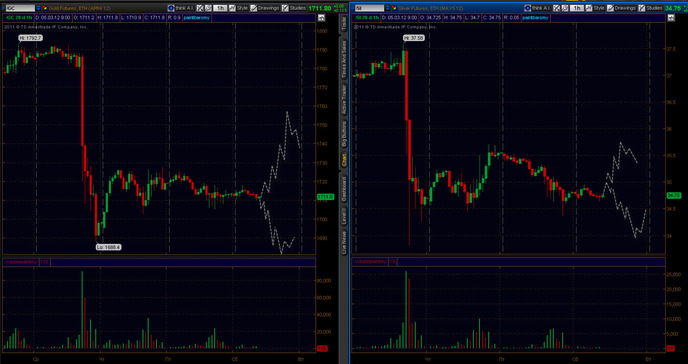Image resolution: width=688 pixels, height=364 pixels.
Task: Click the /SI symbol input field
Action: click(369, 8)
